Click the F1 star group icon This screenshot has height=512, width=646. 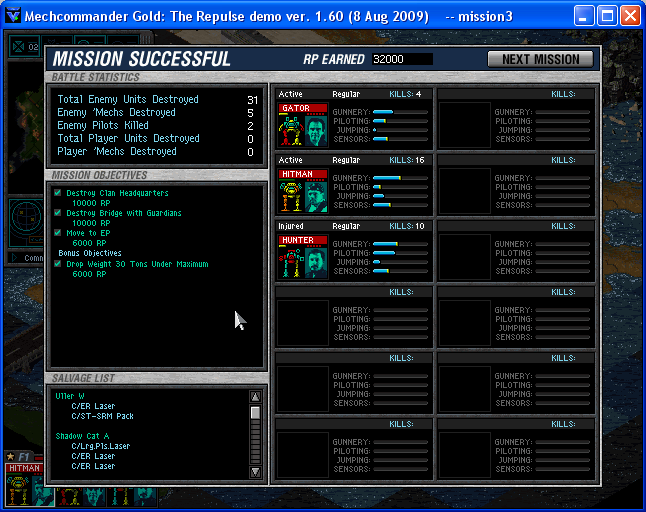[10, 456]
